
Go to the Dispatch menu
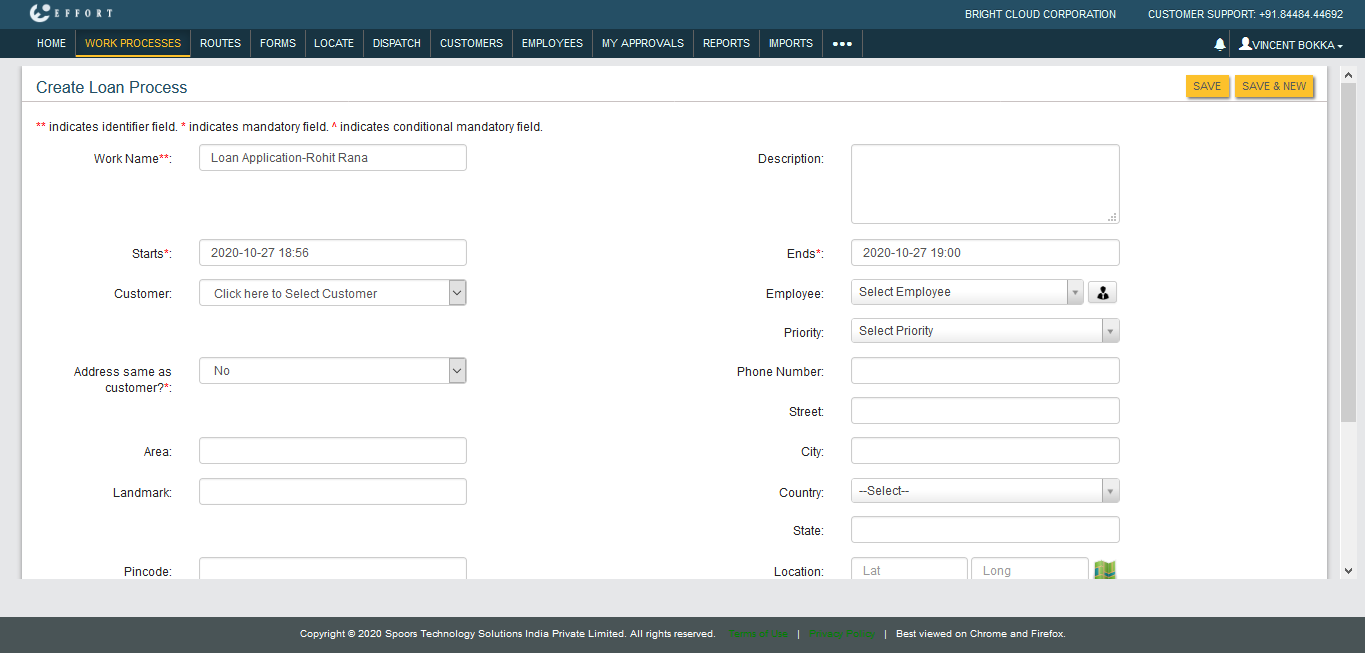tap(397, 44)
